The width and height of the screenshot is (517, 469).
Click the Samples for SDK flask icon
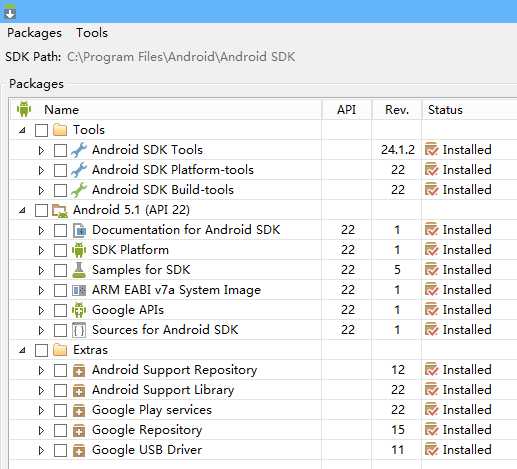pyautogui.click(x=79, y=270)
